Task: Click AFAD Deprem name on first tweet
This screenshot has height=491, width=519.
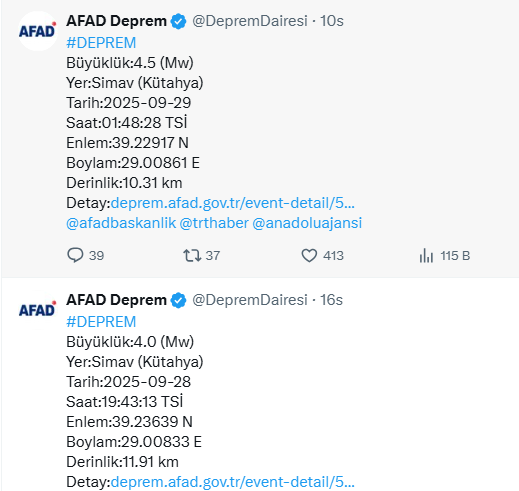Action: (116, 21)
